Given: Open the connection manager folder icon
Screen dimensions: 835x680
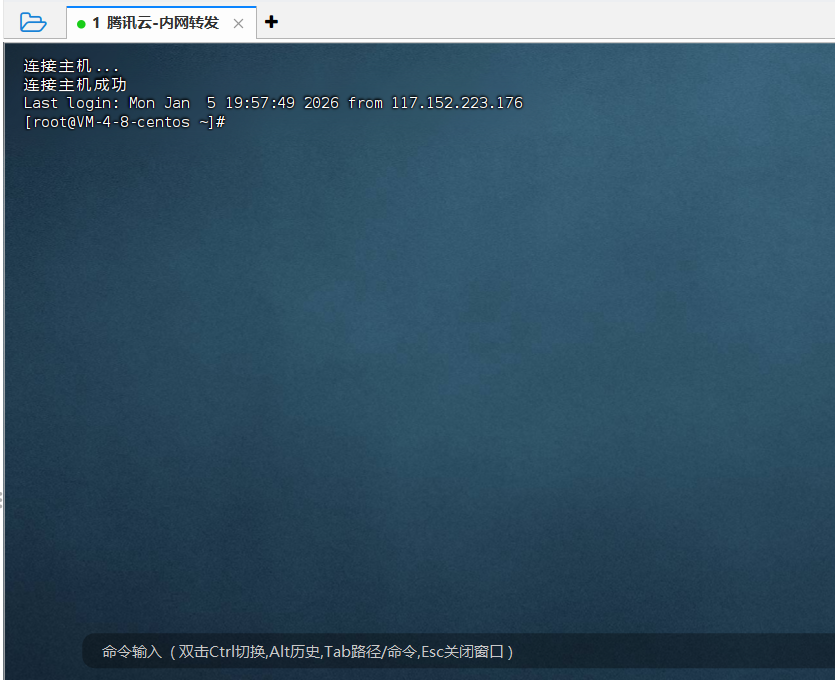Looking at the screenshot, I should click(x=33, y=22).
